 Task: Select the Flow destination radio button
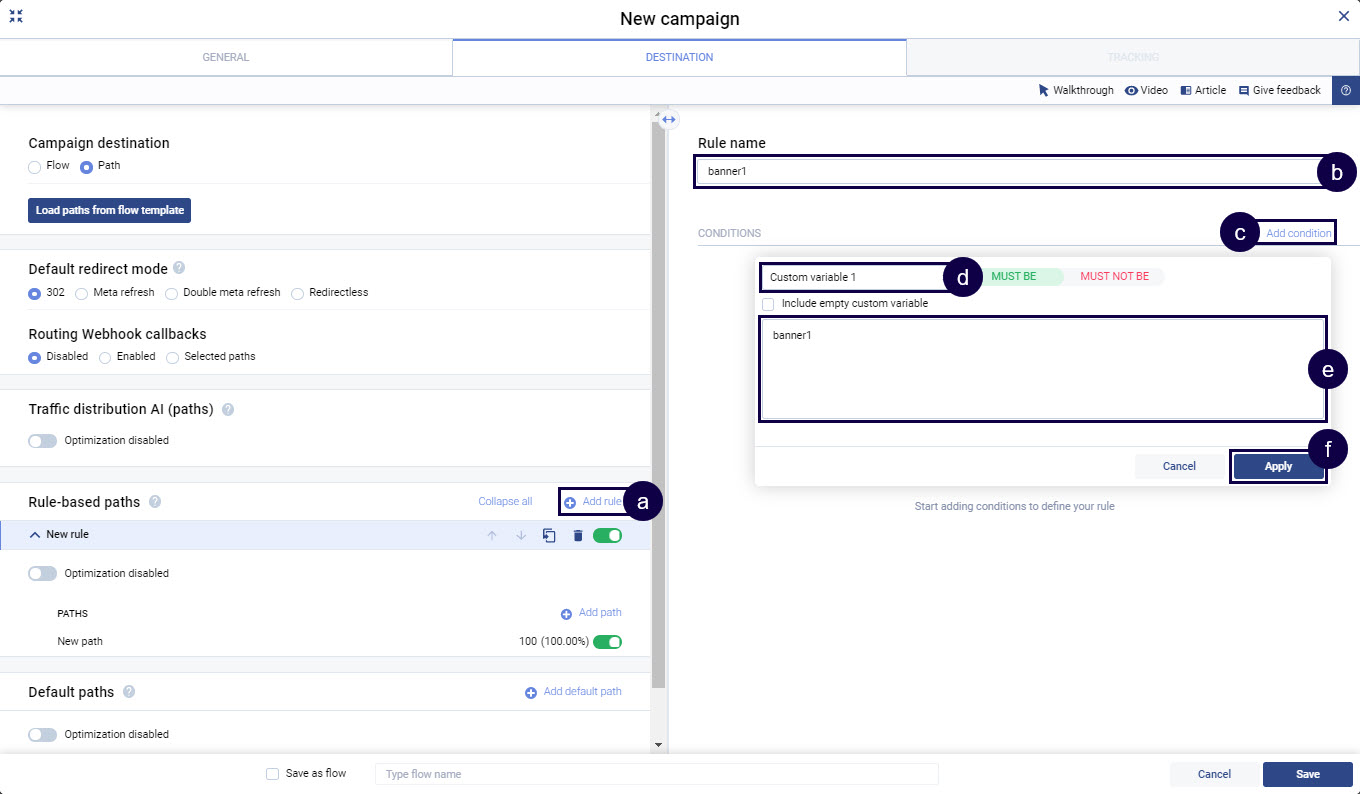[35, 166]
